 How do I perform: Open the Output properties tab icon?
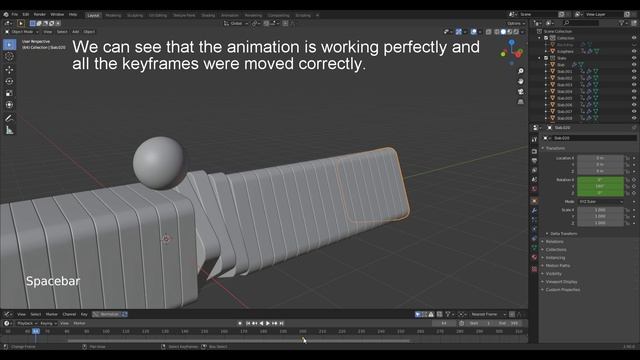tap(534, 161)
